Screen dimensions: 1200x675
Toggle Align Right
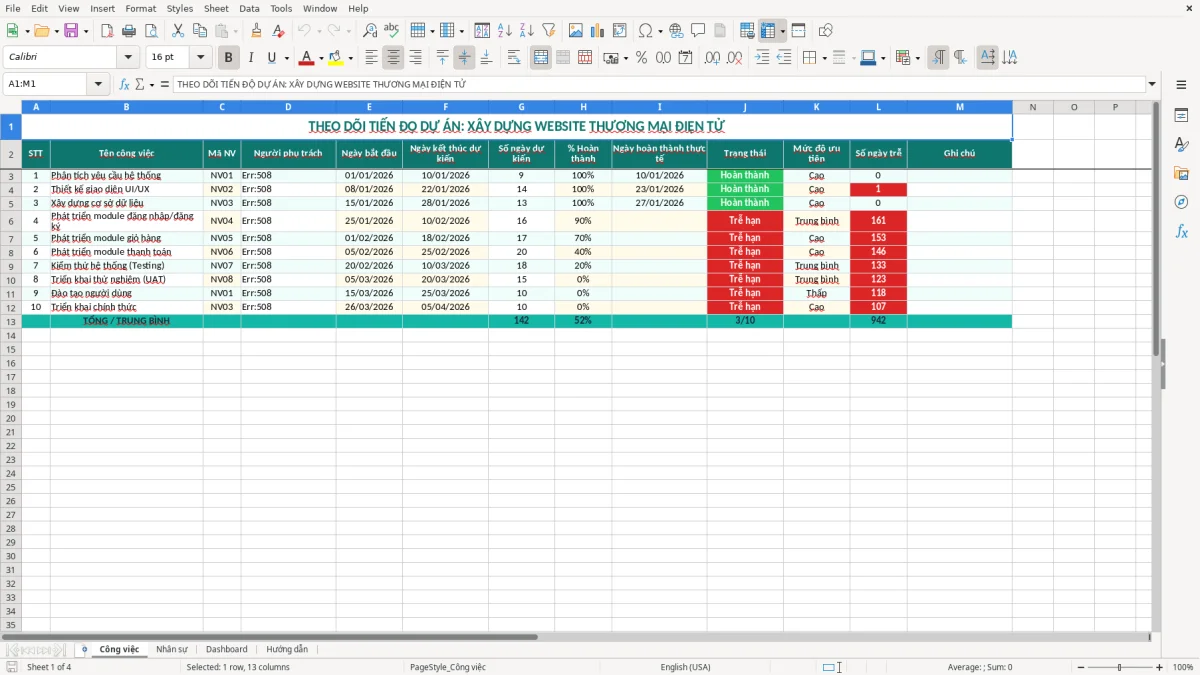416,58
